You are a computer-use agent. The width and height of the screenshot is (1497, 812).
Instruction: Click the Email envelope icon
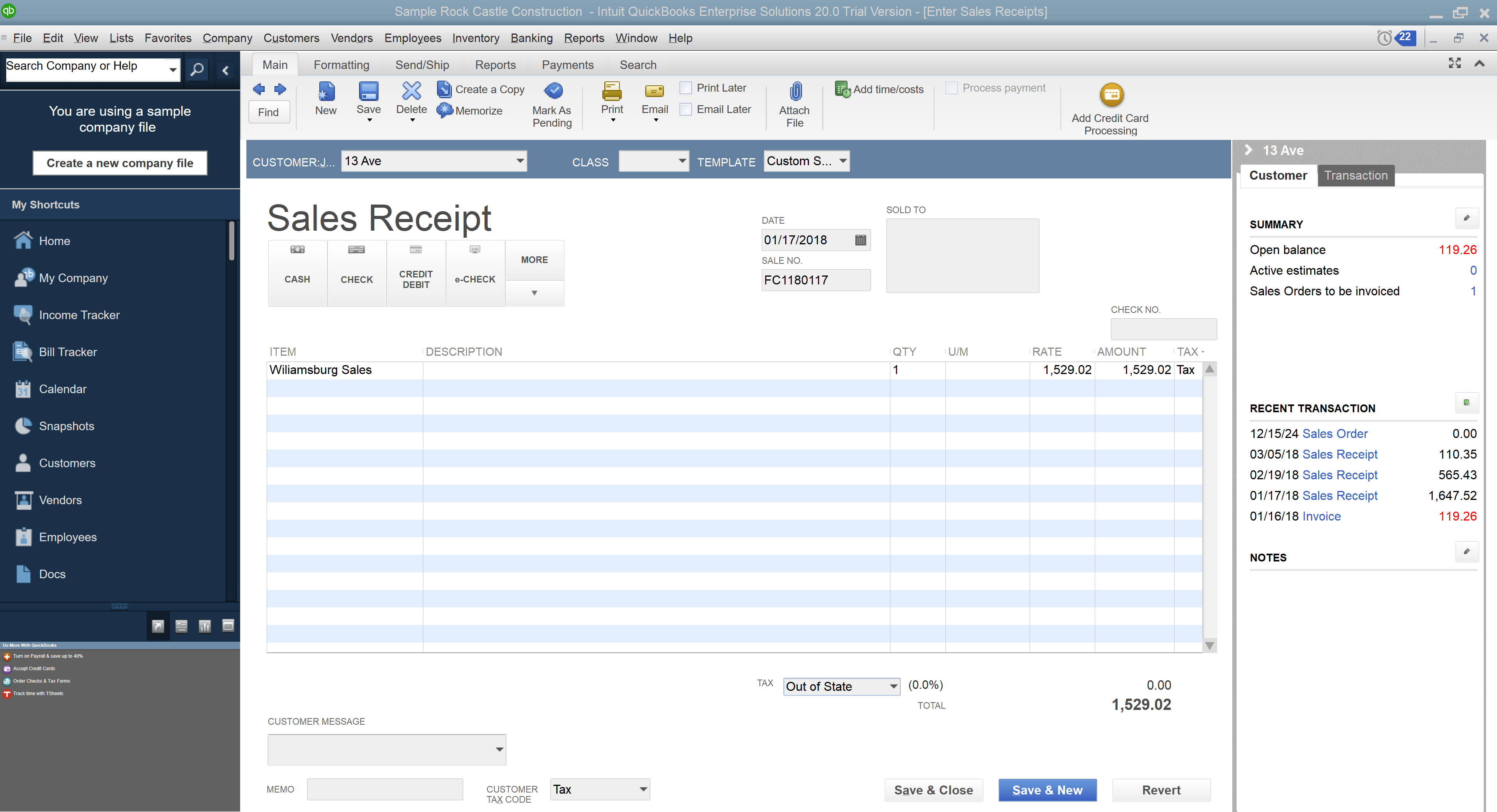655,91
